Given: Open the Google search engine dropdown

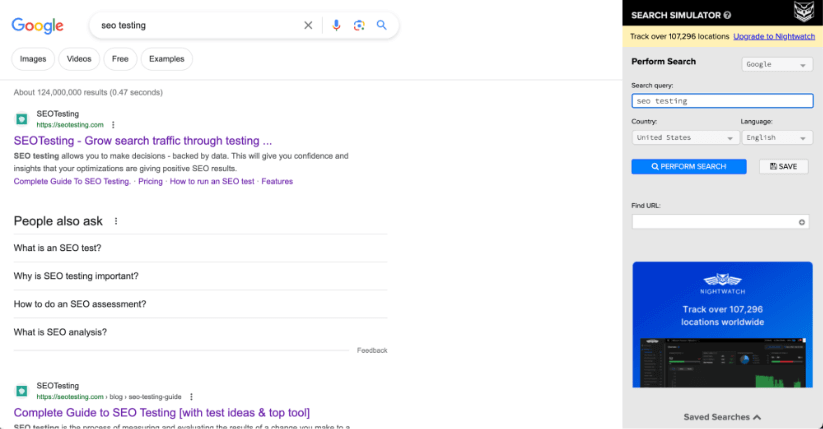Looking at the screenshot, I should tap(776, 65).
